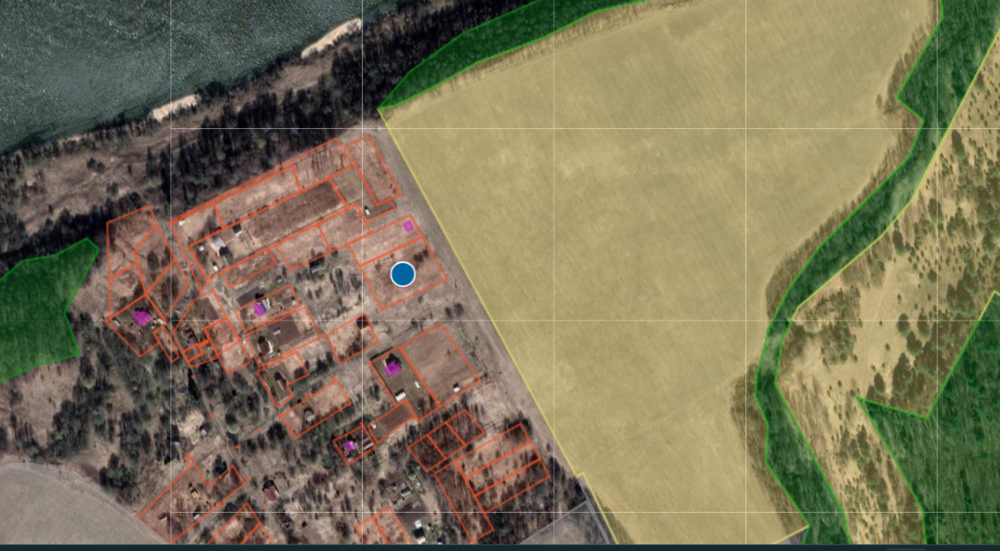
Task: Select the small sandbar at the left riverbank
Action: [x=174, y=108]
